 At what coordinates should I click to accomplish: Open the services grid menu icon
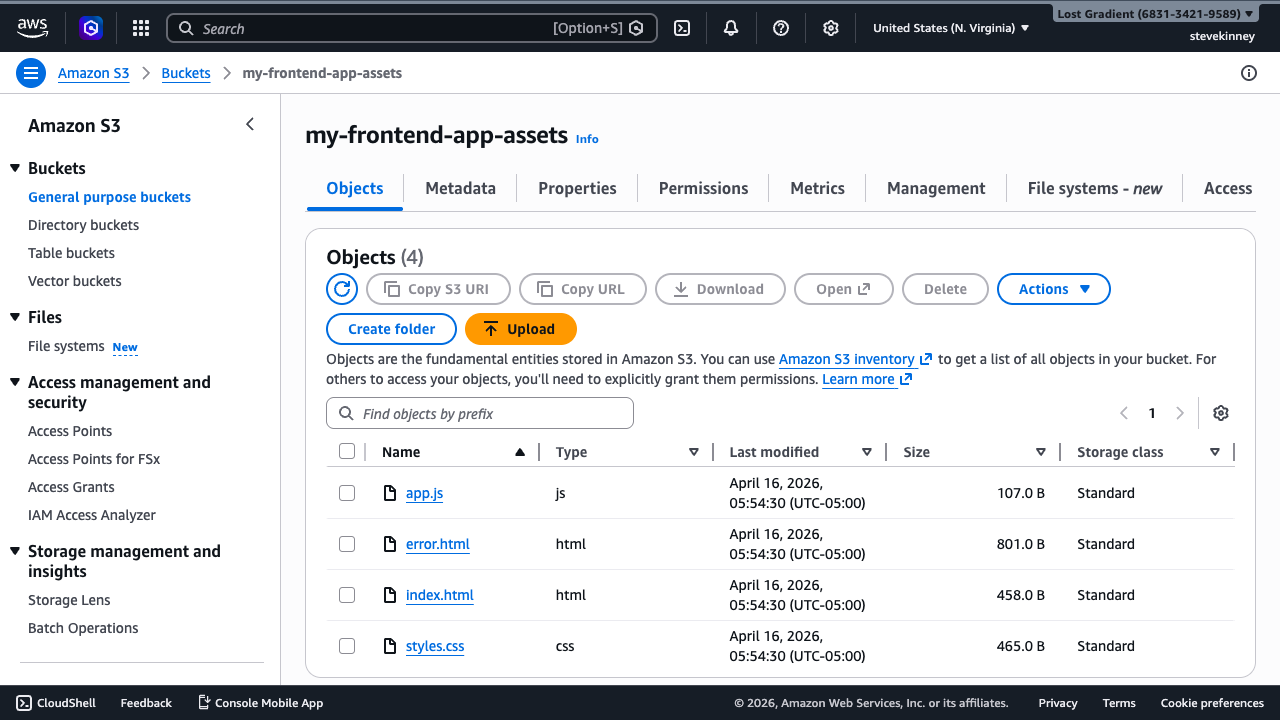coord(141,28)
